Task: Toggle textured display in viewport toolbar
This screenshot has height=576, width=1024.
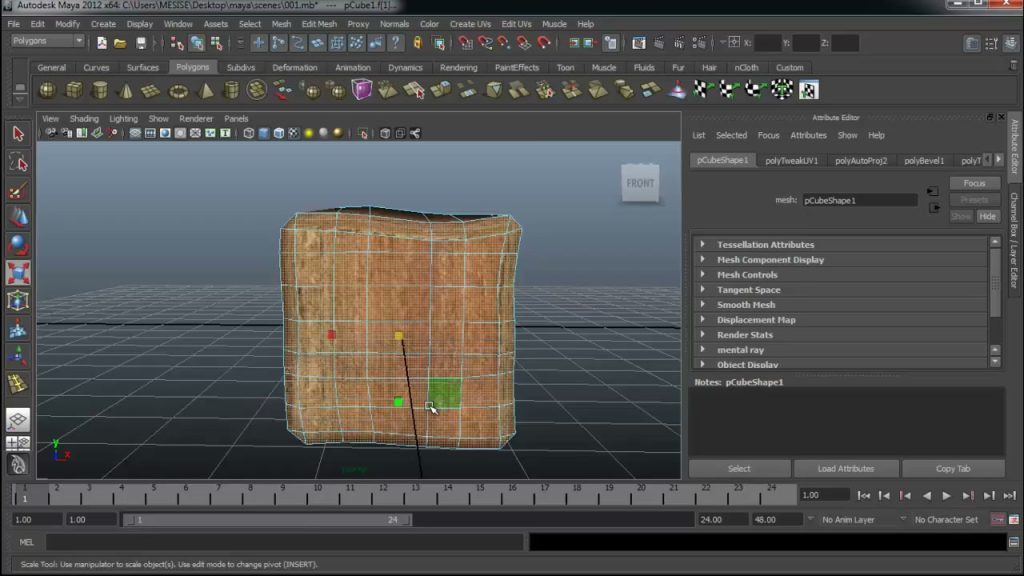Action: pos(294,133)
